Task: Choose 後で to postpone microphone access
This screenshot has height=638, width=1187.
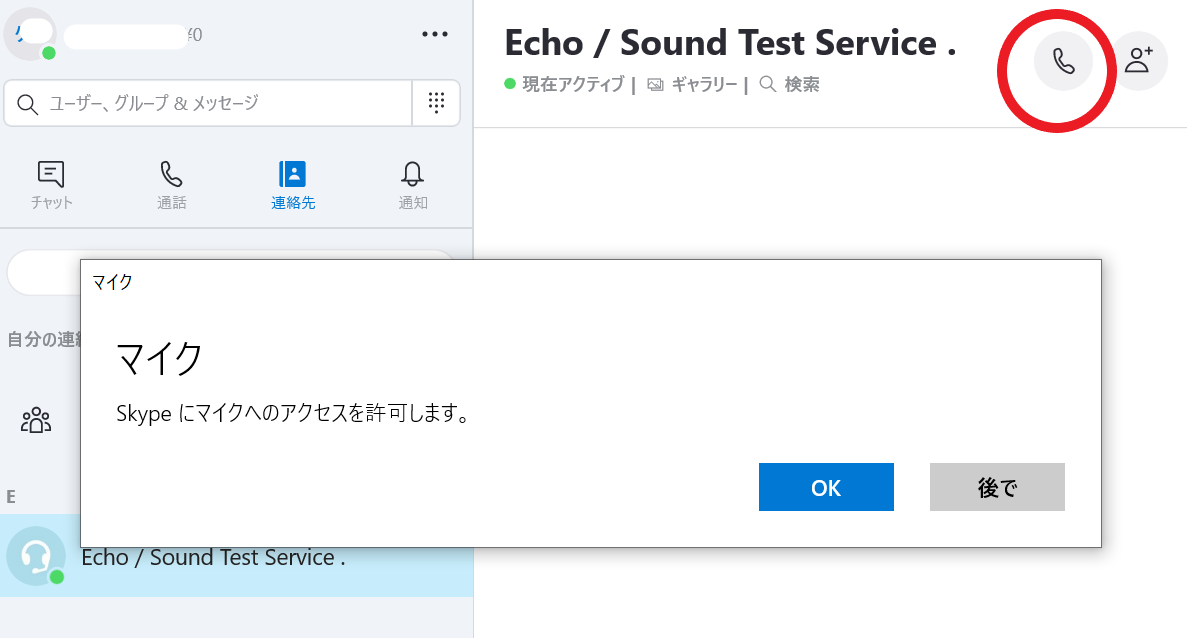Action: [997, 487]
